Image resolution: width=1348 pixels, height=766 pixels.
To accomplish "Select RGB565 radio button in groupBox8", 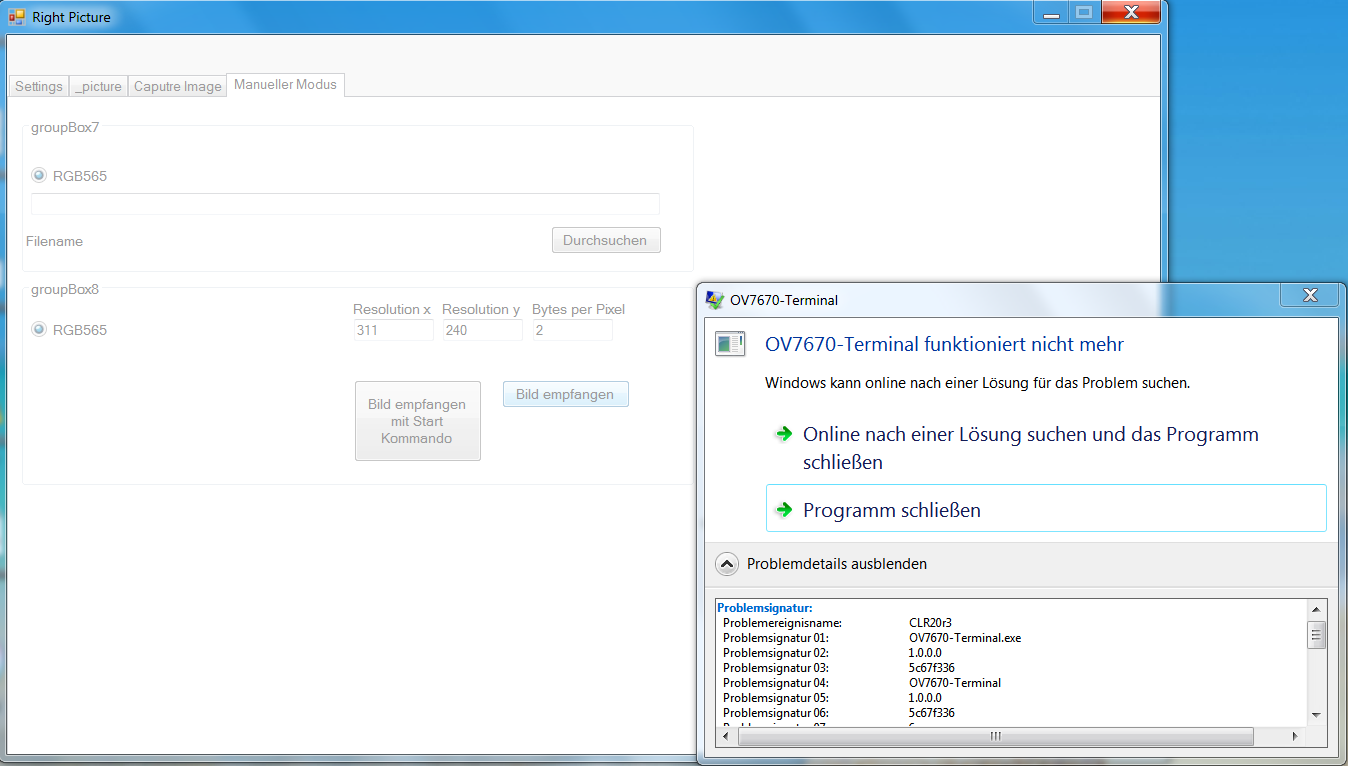I will [70, 330].
